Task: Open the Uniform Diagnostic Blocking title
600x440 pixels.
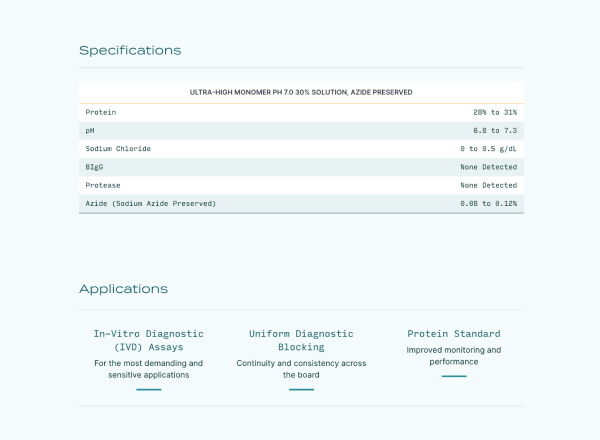Action: (301, 340)
